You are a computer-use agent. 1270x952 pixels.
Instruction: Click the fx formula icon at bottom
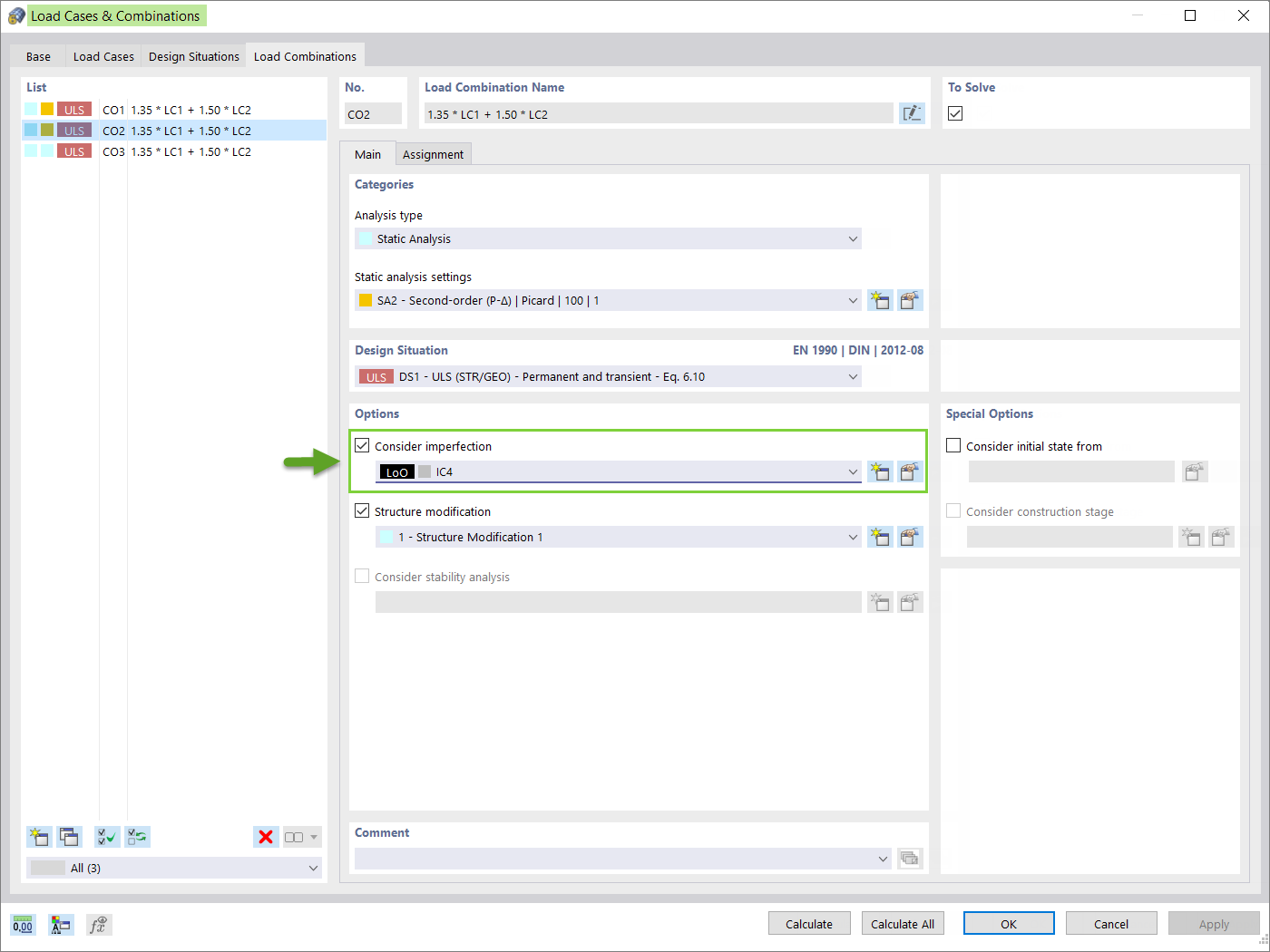coord(99,925)
